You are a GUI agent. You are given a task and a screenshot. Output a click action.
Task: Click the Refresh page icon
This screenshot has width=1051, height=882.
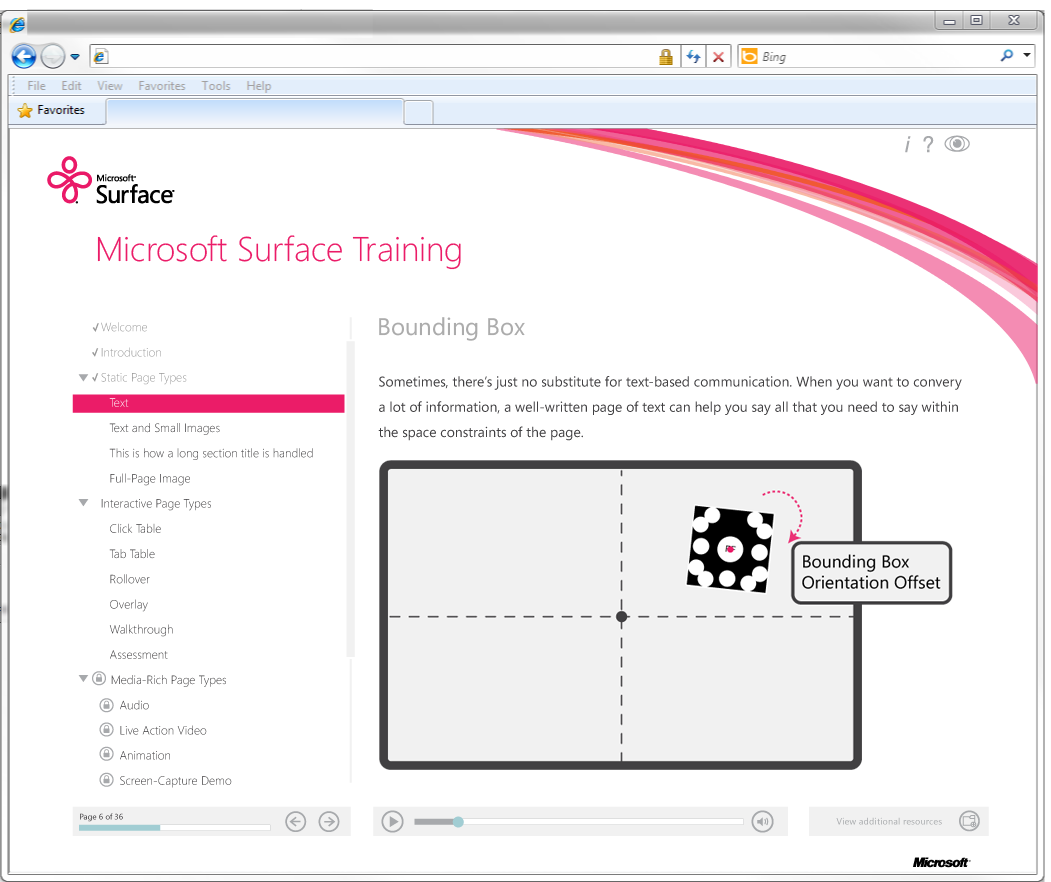pyautogui.click(x=693, y=57)
